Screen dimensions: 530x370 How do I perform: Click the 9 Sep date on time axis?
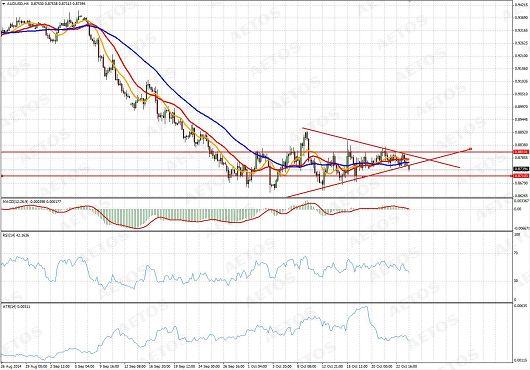[x=109, y=366]
